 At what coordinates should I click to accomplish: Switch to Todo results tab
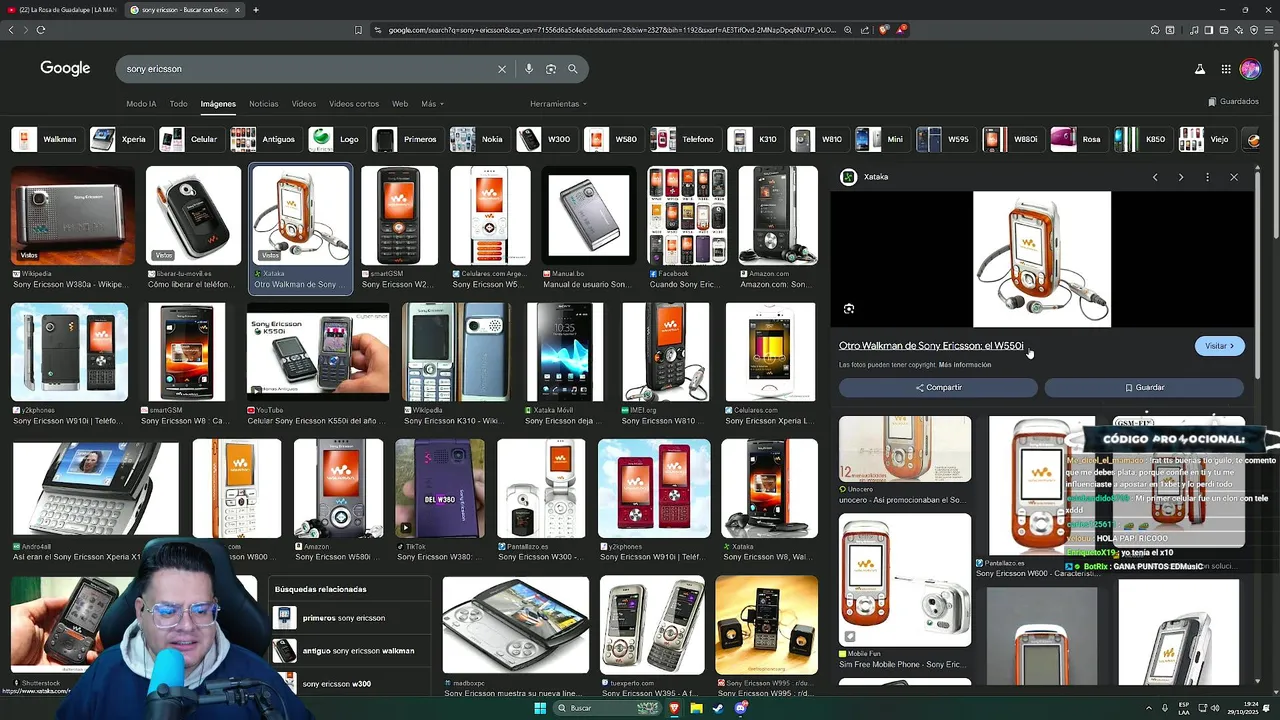pyautogui.click(x=178, y=104)
